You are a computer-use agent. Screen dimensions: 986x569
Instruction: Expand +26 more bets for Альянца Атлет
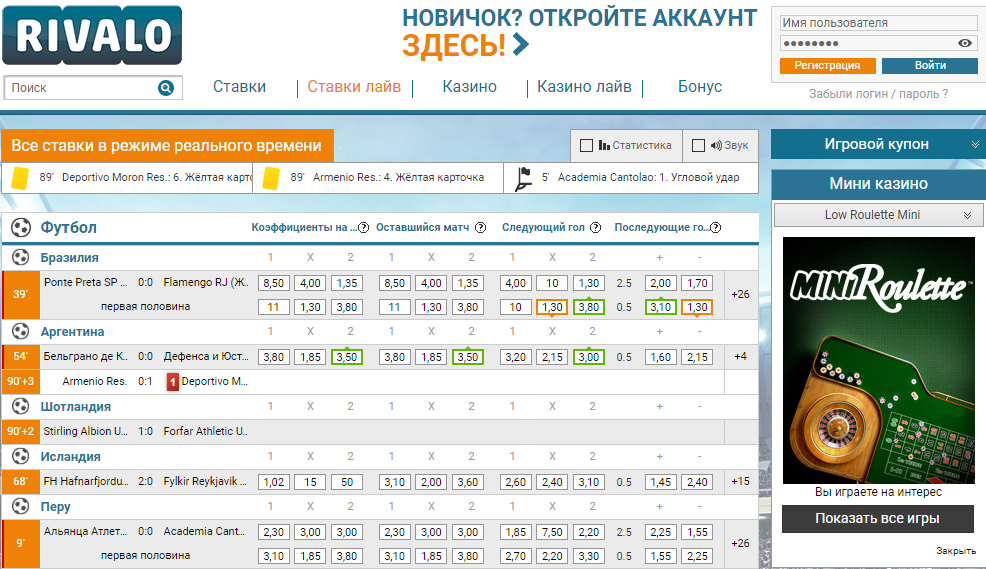740,543
